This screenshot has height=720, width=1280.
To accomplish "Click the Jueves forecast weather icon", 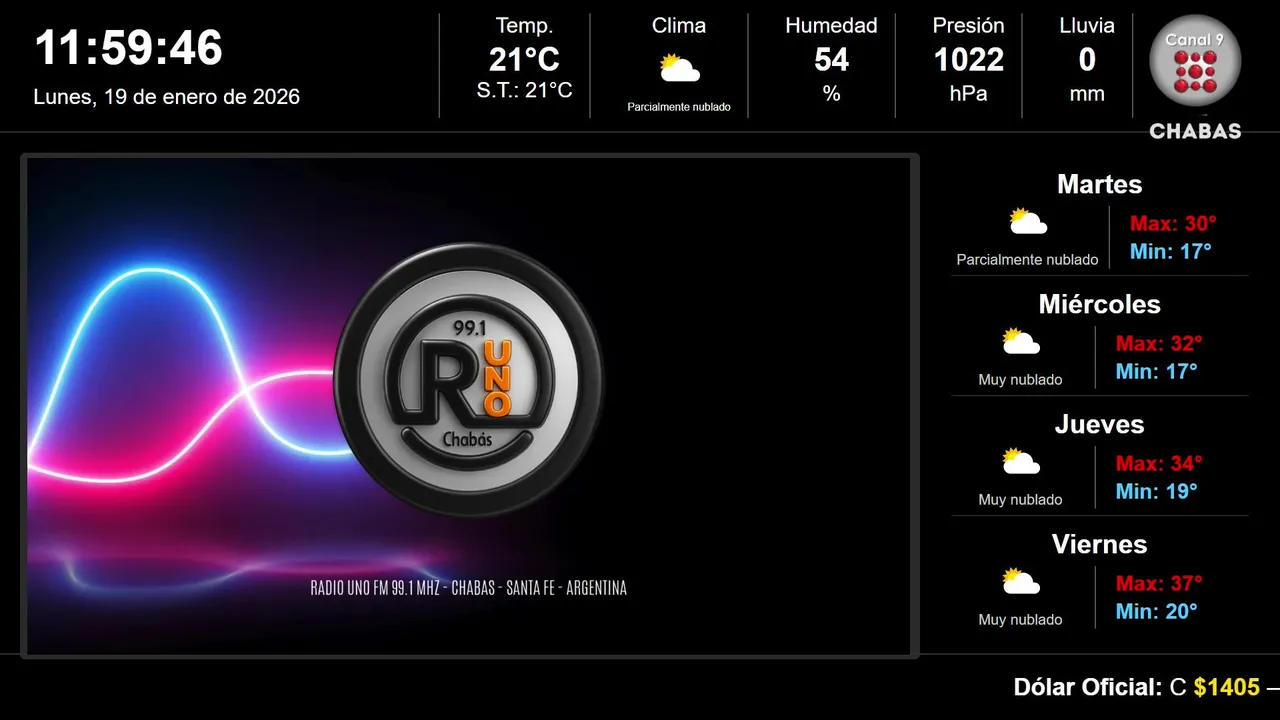I will click(x=1021, y=461).
